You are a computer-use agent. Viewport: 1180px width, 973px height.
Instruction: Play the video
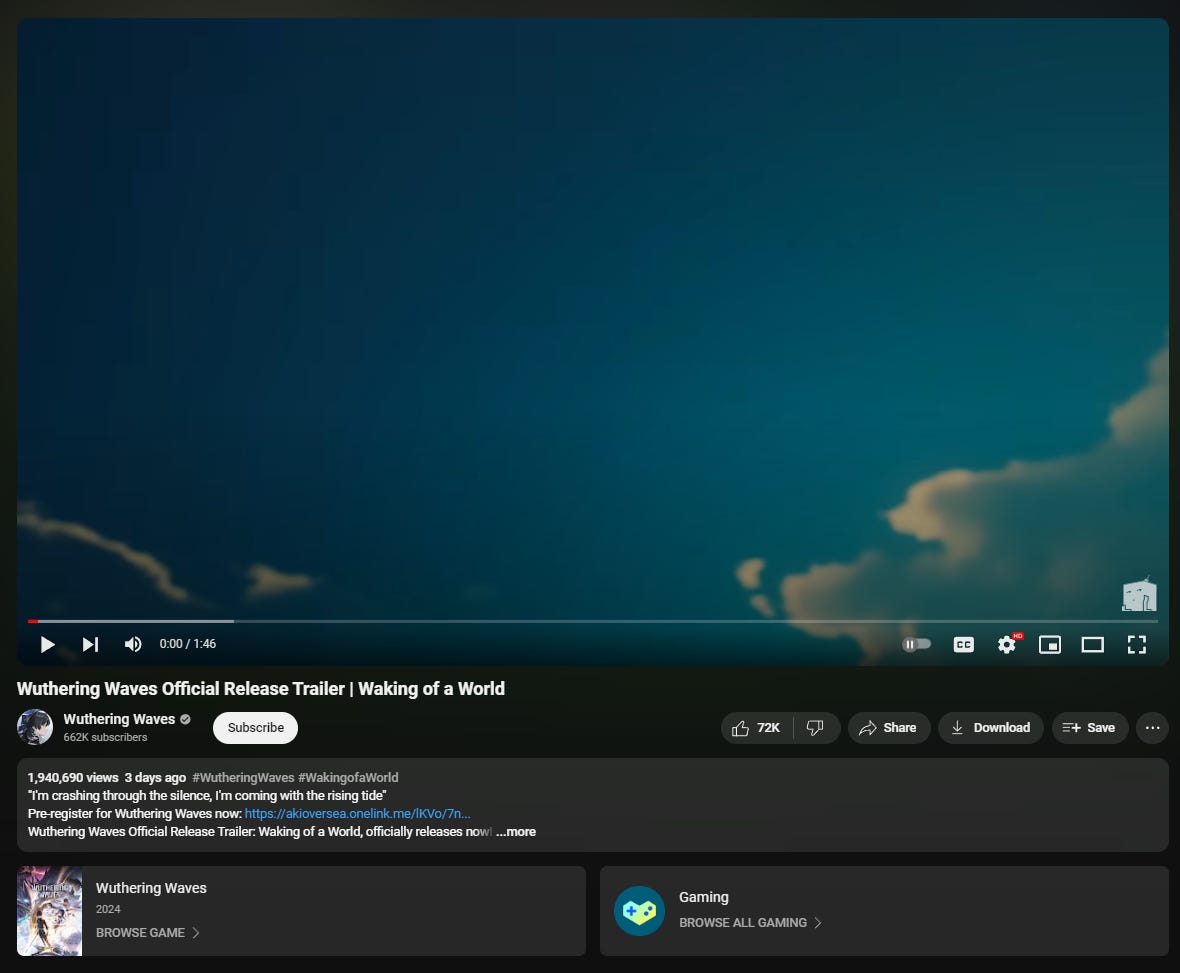click(47, 644)
